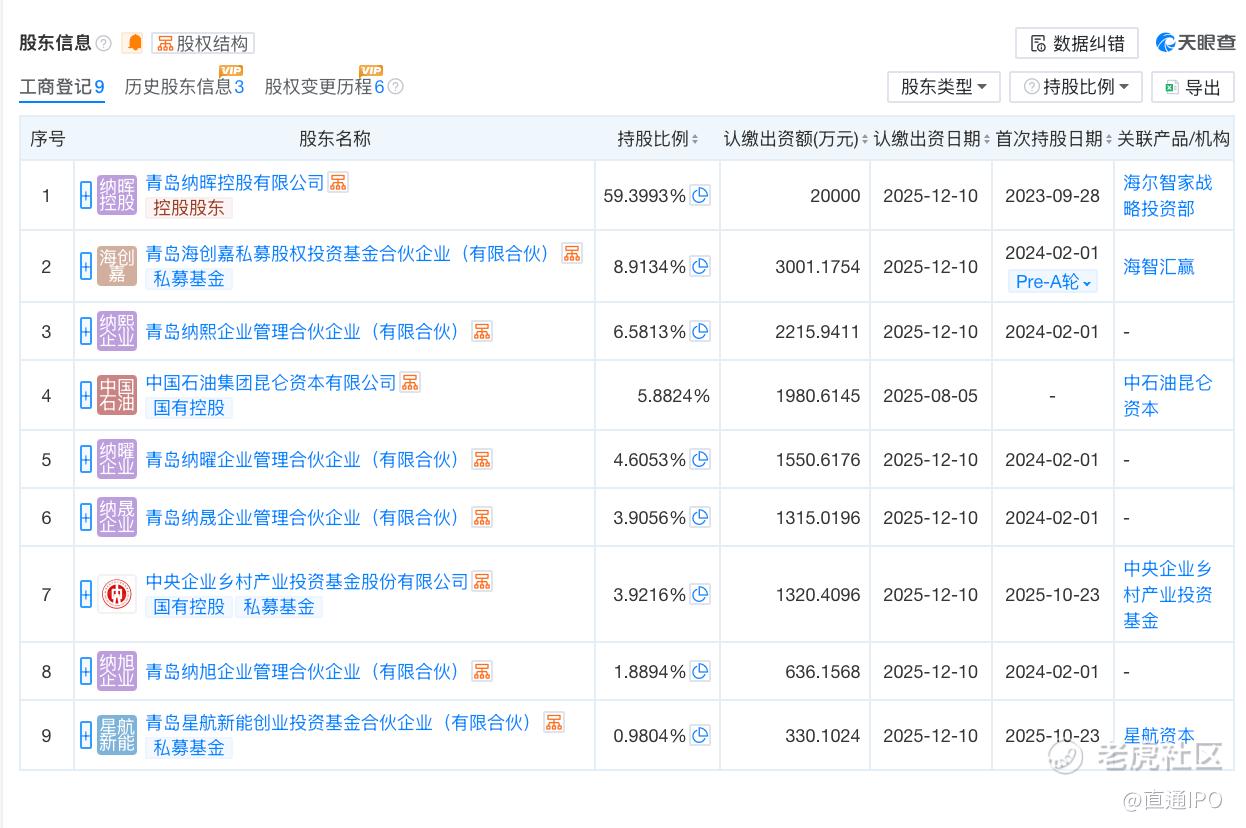Click the 数据纠错 button
This screenshot has width=1246, height=828.
click(x=1076, y=43)
